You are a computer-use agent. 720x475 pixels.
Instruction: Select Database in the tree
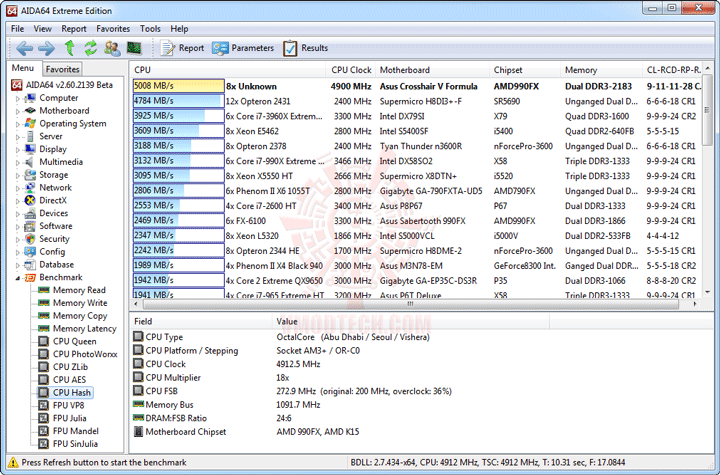tap(56, 265)
